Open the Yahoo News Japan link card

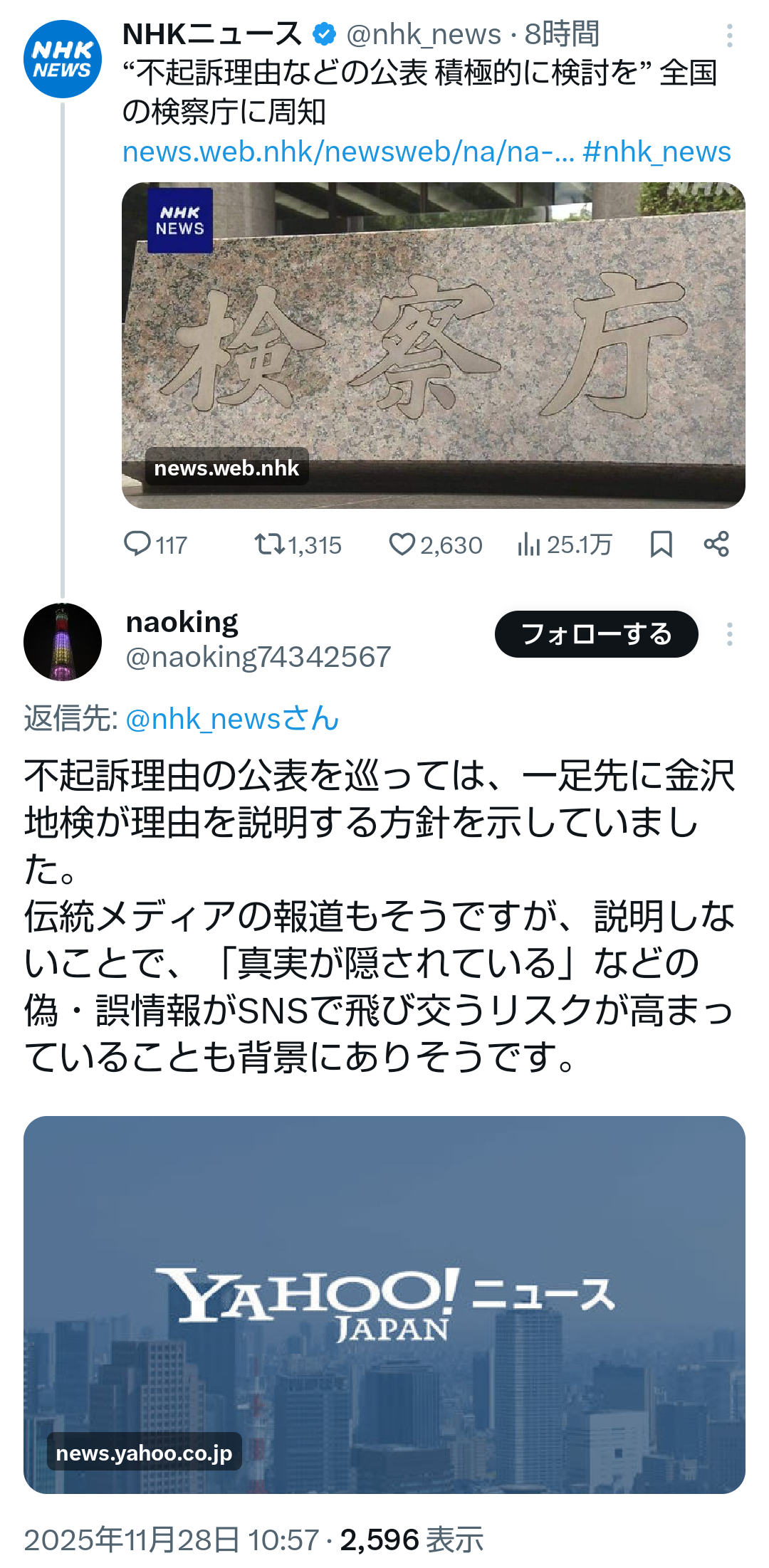384,1305
